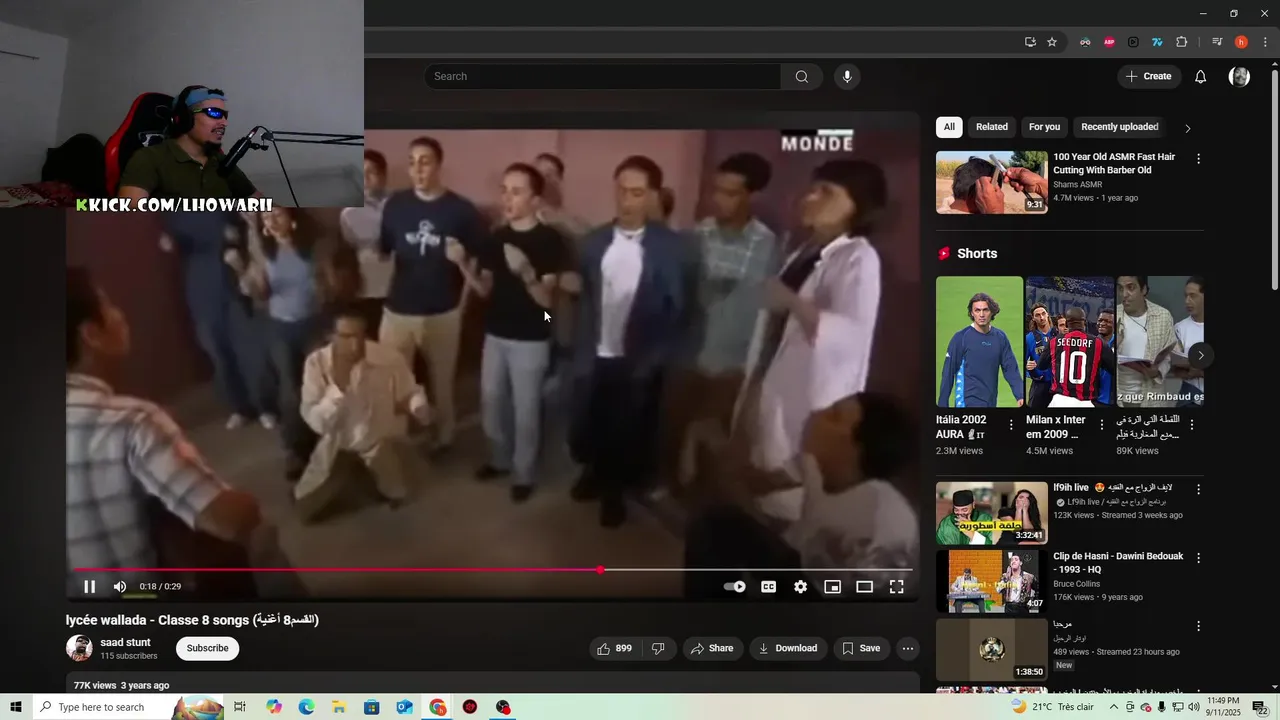The image size is (1280, 720).
Task: Open Itália 2002 AURA short
Action: click(x=979, y=342)
